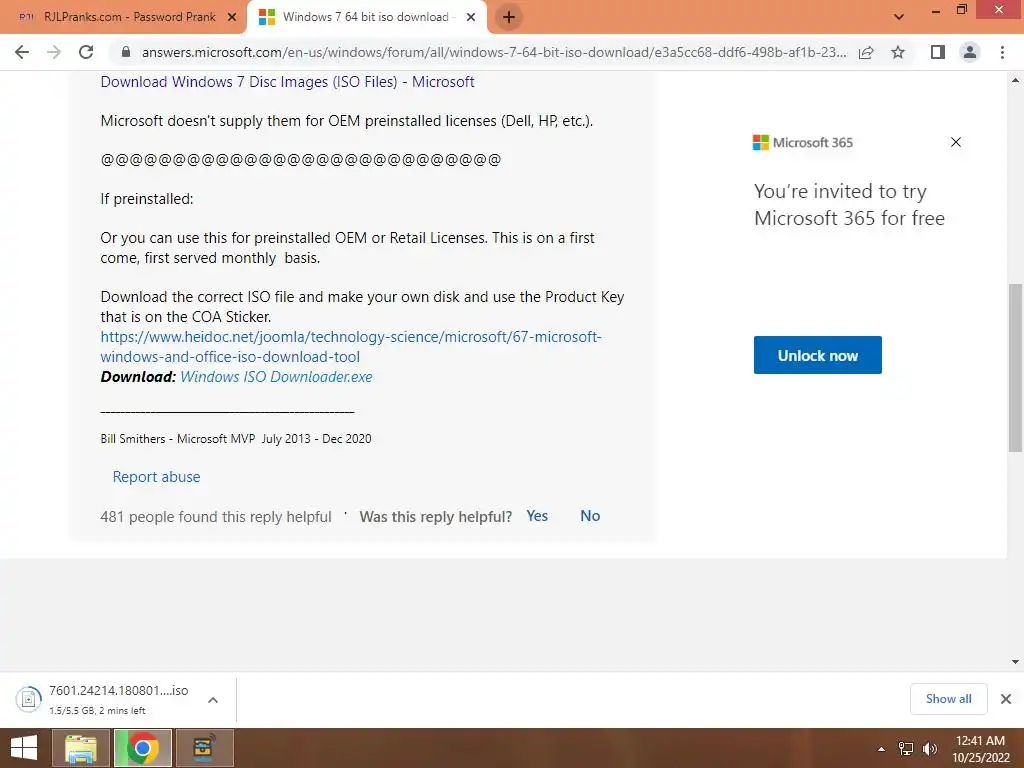Click the network tray icon
Image resolution: width=1024 pixels, height=768 pixels.
coord(906,749)
